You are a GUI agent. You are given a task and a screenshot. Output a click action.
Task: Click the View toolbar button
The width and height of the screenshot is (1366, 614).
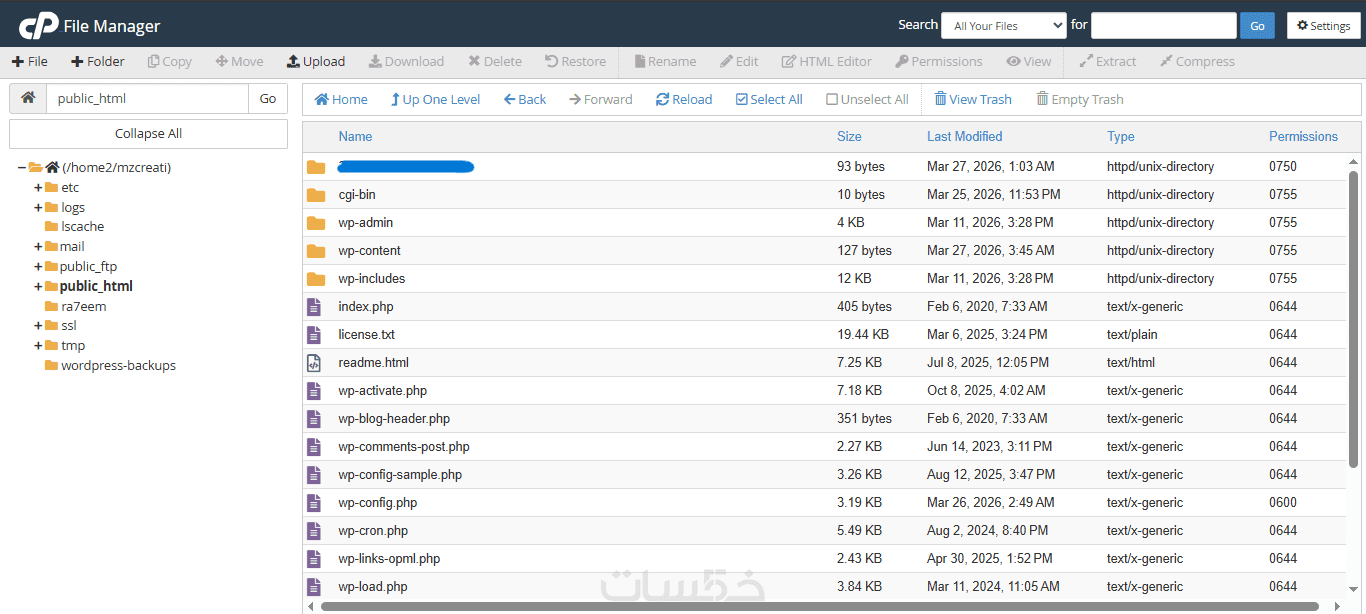point(1029,61)
